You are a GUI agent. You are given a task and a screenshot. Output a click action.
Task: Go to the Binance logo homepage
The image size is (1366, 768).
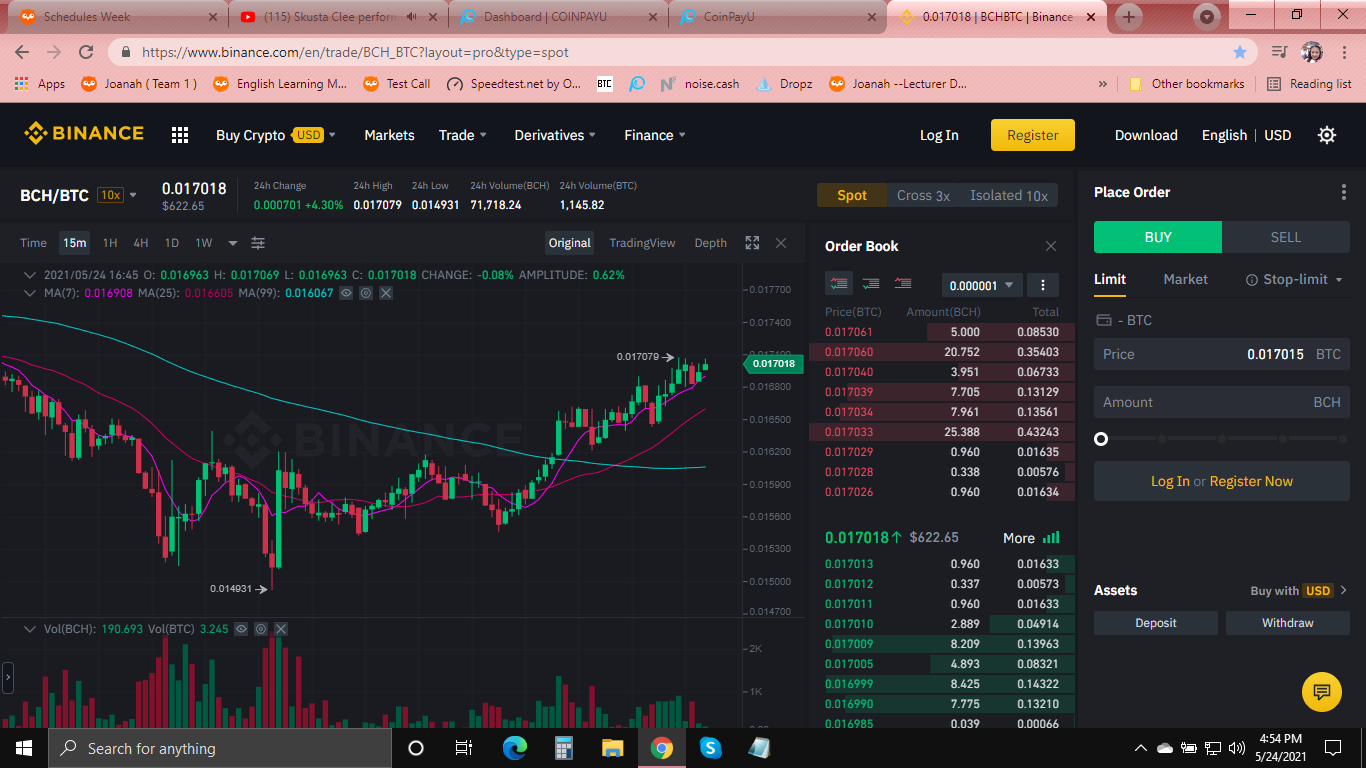pos(84,133)
